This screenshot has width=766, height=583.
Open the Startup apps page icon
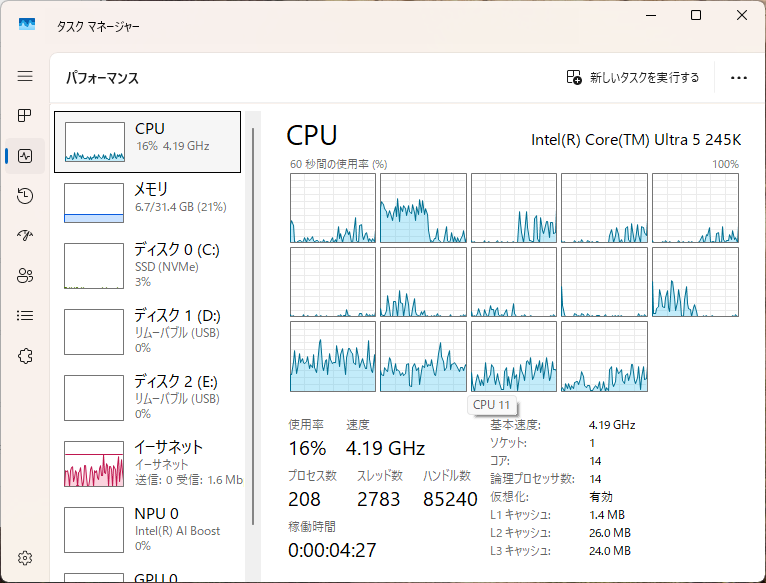[25, 236]
